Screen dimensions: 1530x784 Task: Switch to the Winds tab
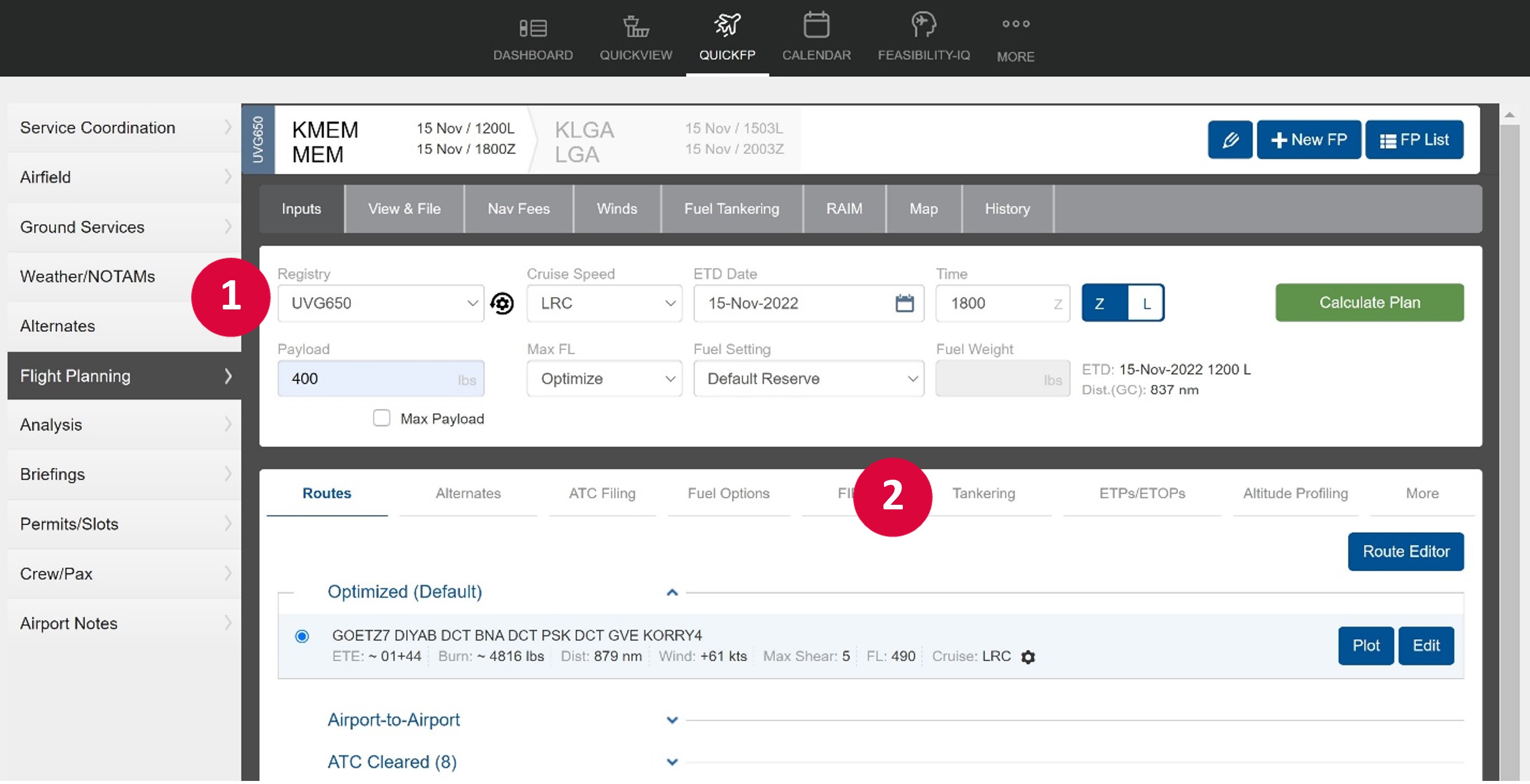click(616, 209)
